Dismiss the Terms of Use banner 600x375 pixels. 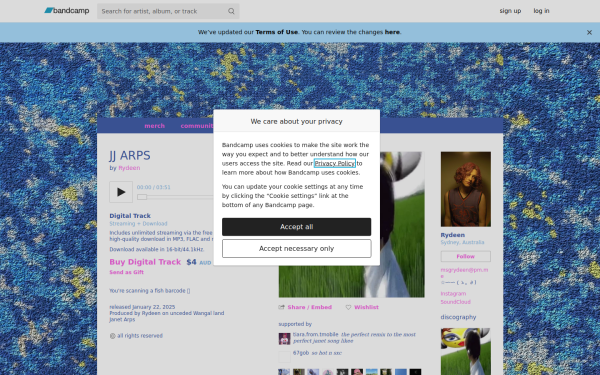(x=589, y=33)
